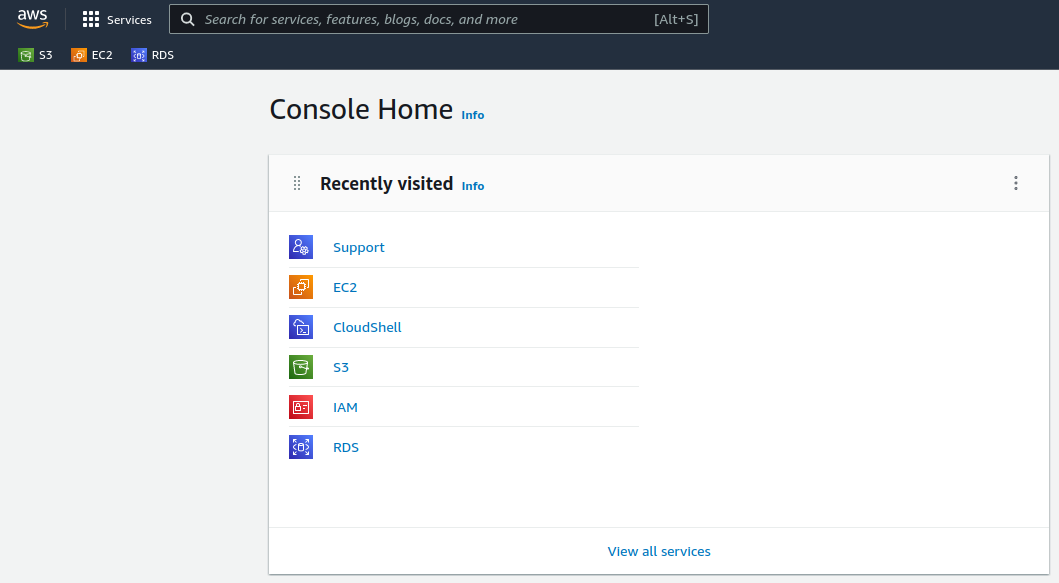The width and height of the screenshot is (1059, 583).
Task: Open the Recently visited widget options menu
Action: click(1015, 183)
